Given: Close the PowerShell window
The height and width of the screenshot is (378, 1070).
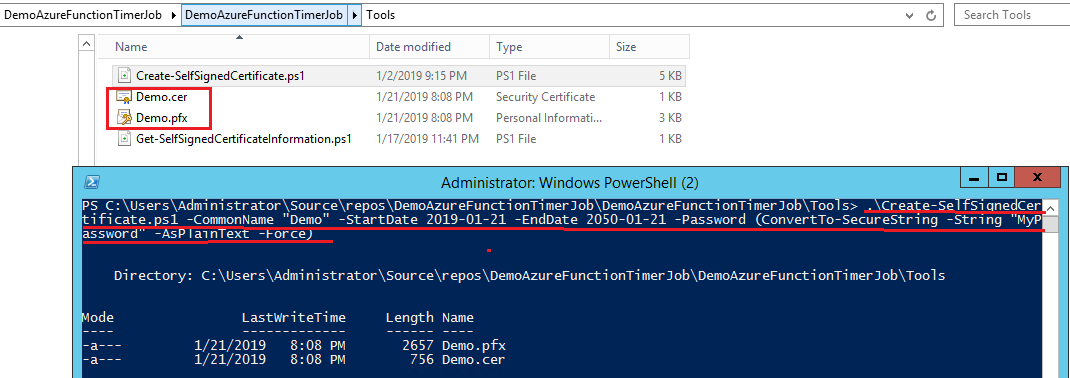Looking at the screenshot, I should coord(1037,178).
